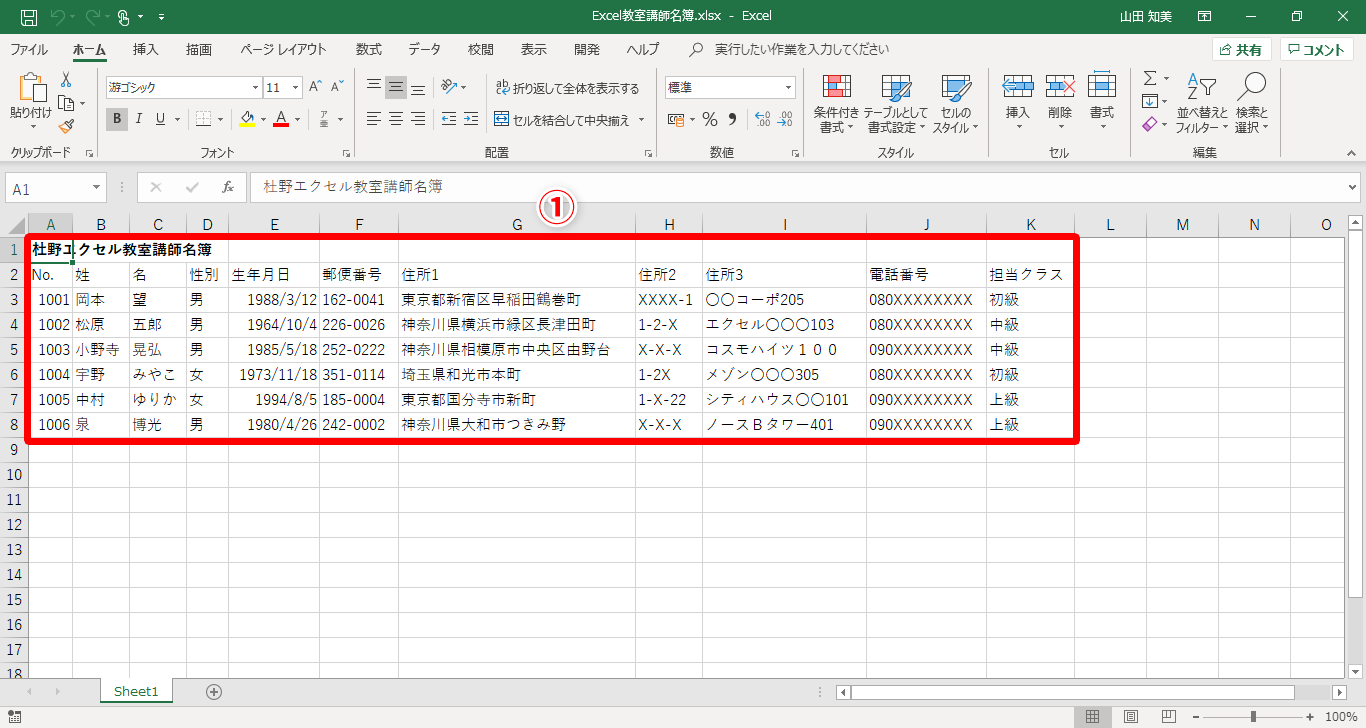The width and height of the screenshot is (1366, 728).
Task: Open the font name dropdown (游ゴシック)
Action: coord(254,87)
